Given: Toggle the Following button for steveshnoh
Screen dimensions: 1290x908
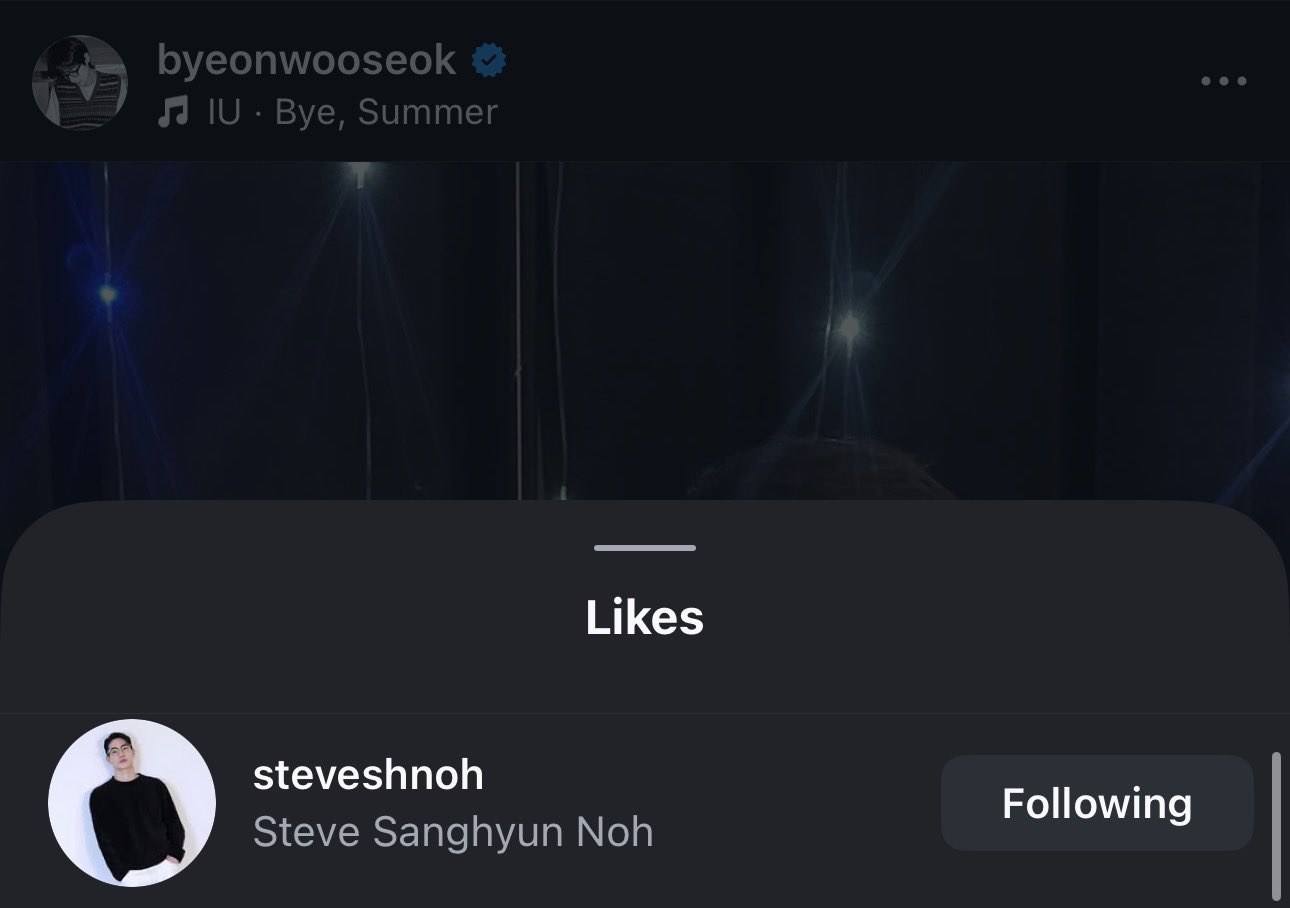Looking at the screenshot, I should [1096, 803].
